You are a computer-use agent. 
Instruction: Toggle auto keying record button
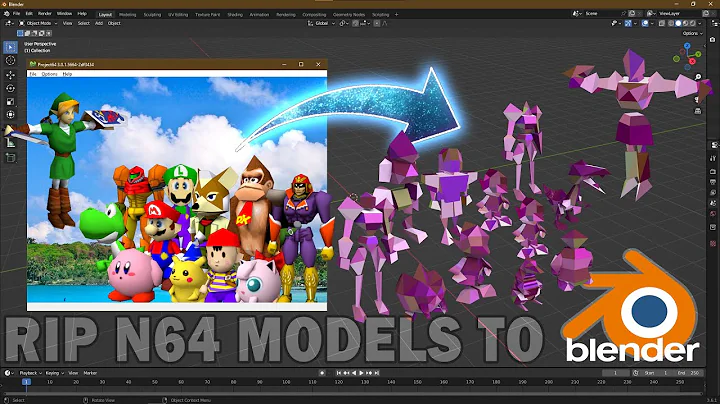click(x=322, y=373)
